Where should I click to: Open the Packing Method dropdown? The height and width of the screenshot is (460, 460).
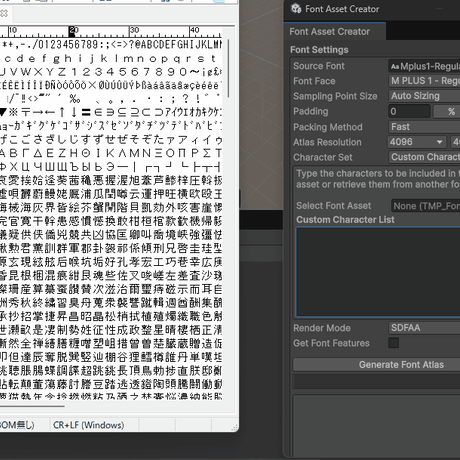[424, 127]
